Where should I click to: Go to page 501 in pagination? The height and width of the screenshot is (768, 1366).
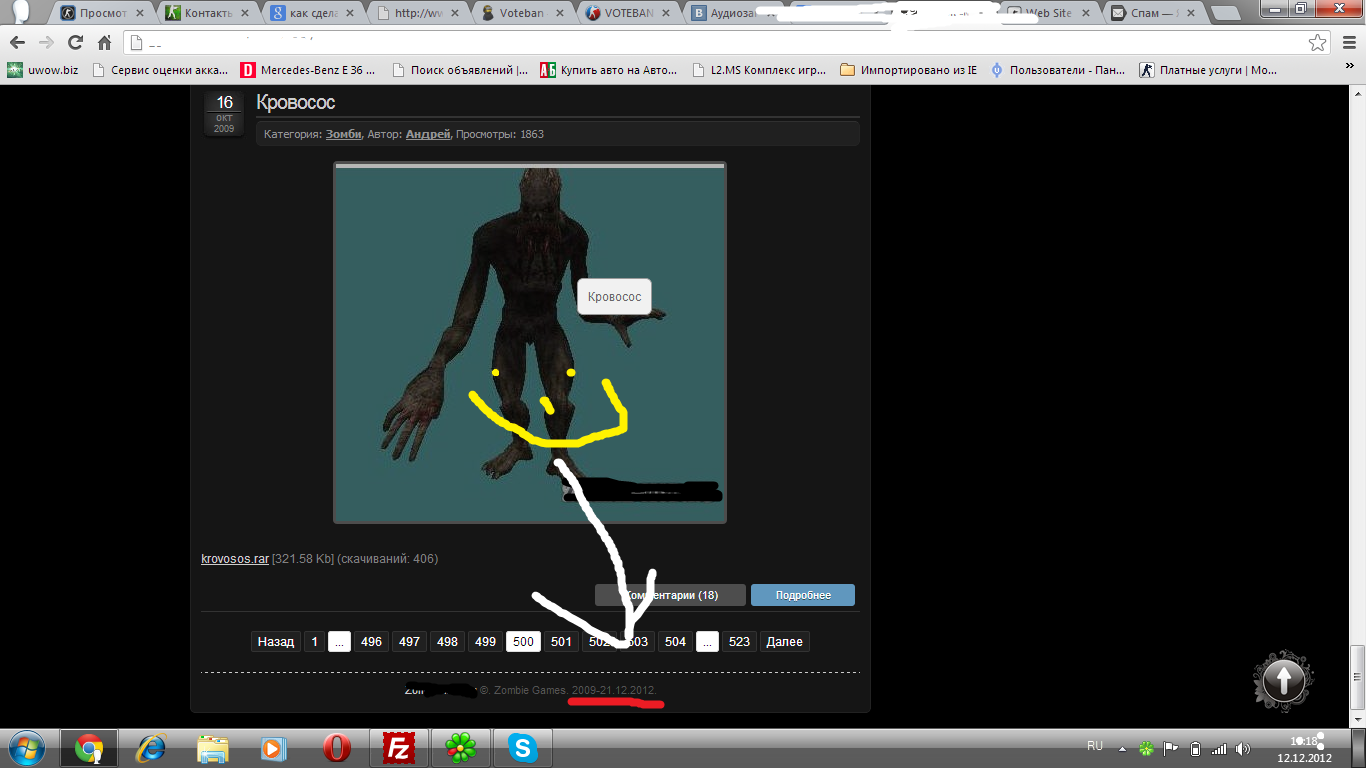(x=561, y=642)
